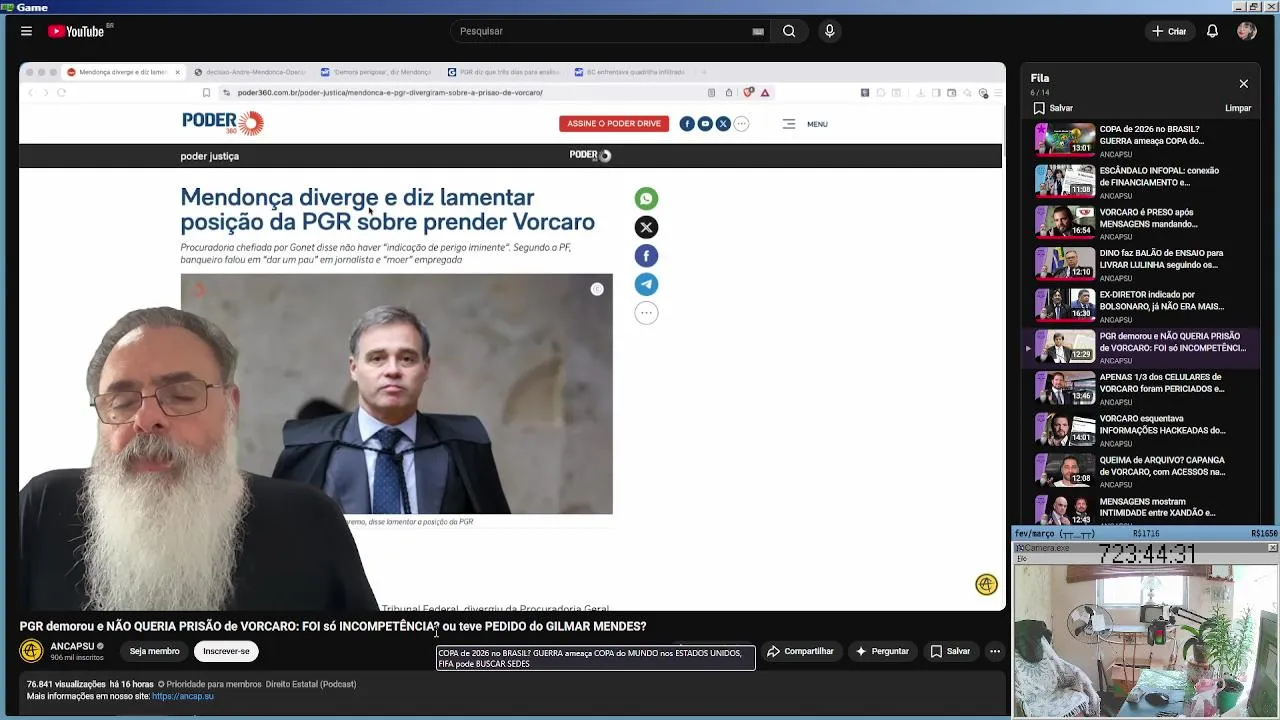The image size is (1280, 720).
Task: Open the ANCAPSU channel avatar below the video
Action: [x=31, y=651]
